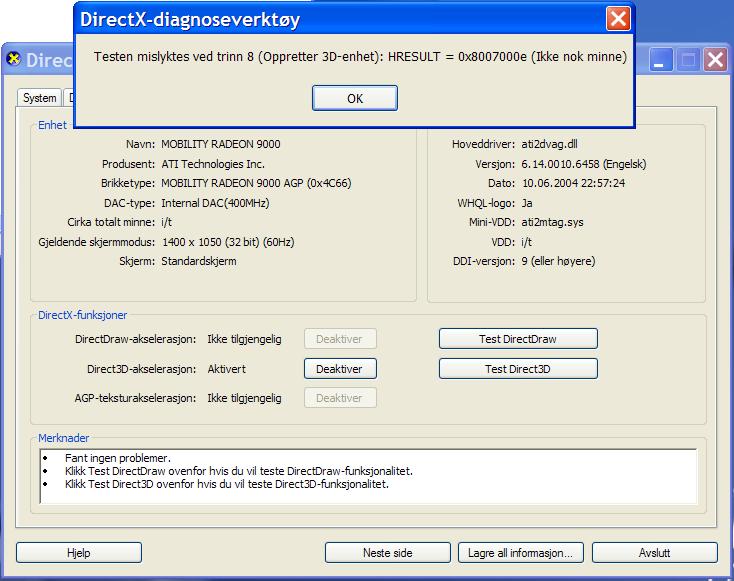Click inside the Merknader notes box
Image resolution: width=734 pixels, height=581 pixels.
tap(368, 474)
